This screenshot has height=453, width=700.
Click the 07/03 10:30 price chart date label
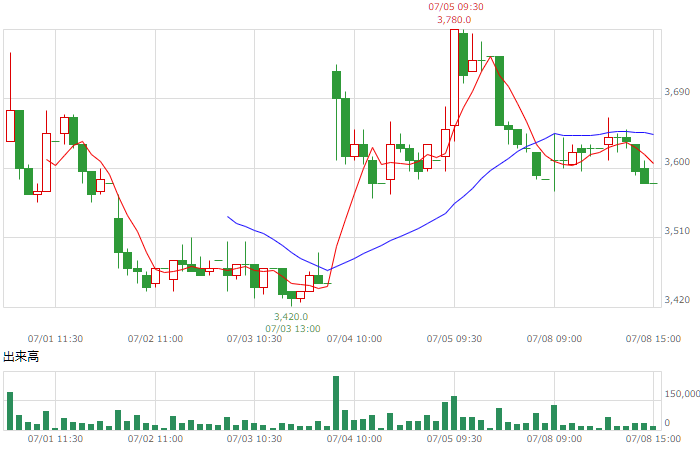click(x=254, y=339)
